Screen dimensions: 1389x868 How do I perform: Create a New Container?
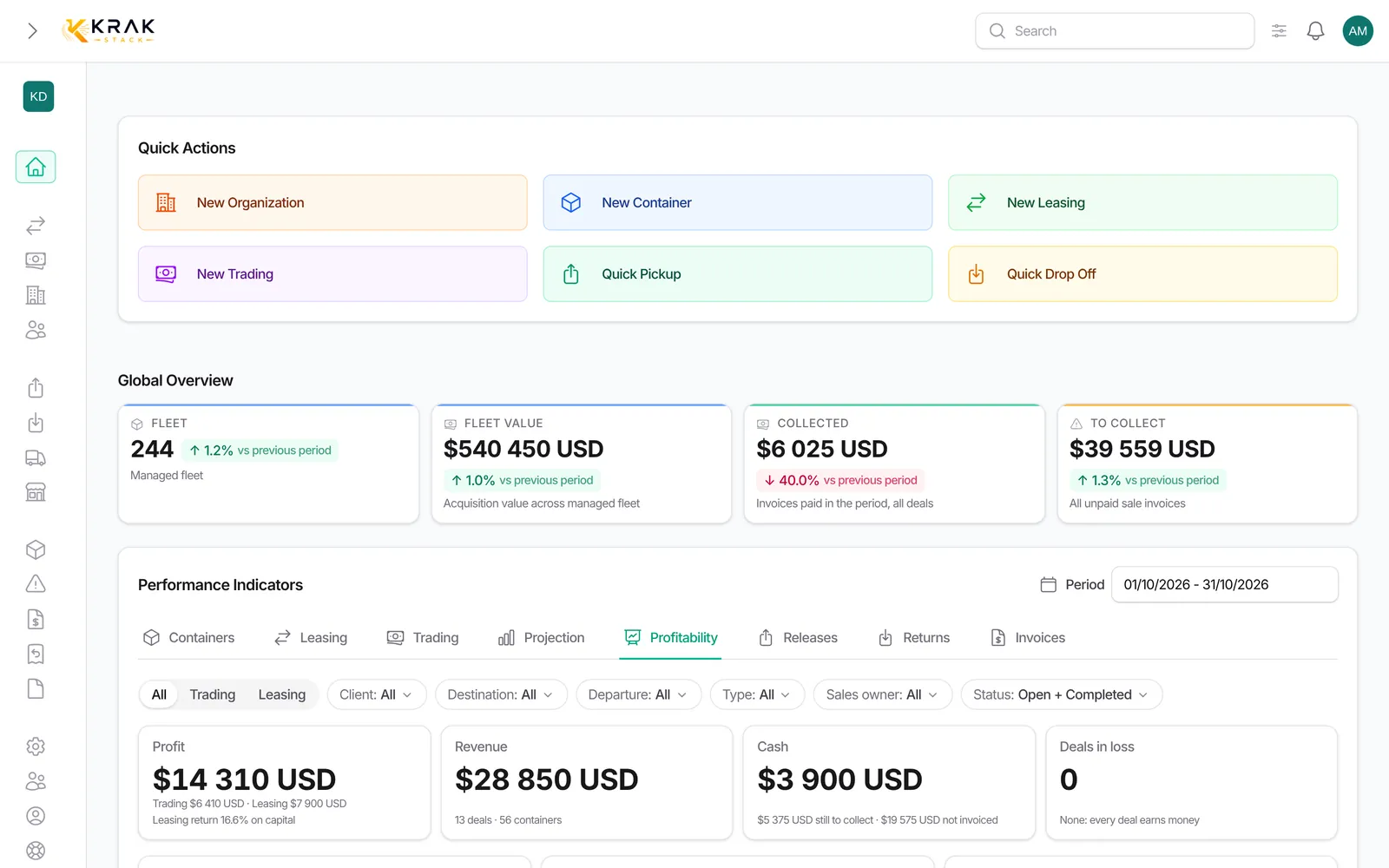point(738,202)
